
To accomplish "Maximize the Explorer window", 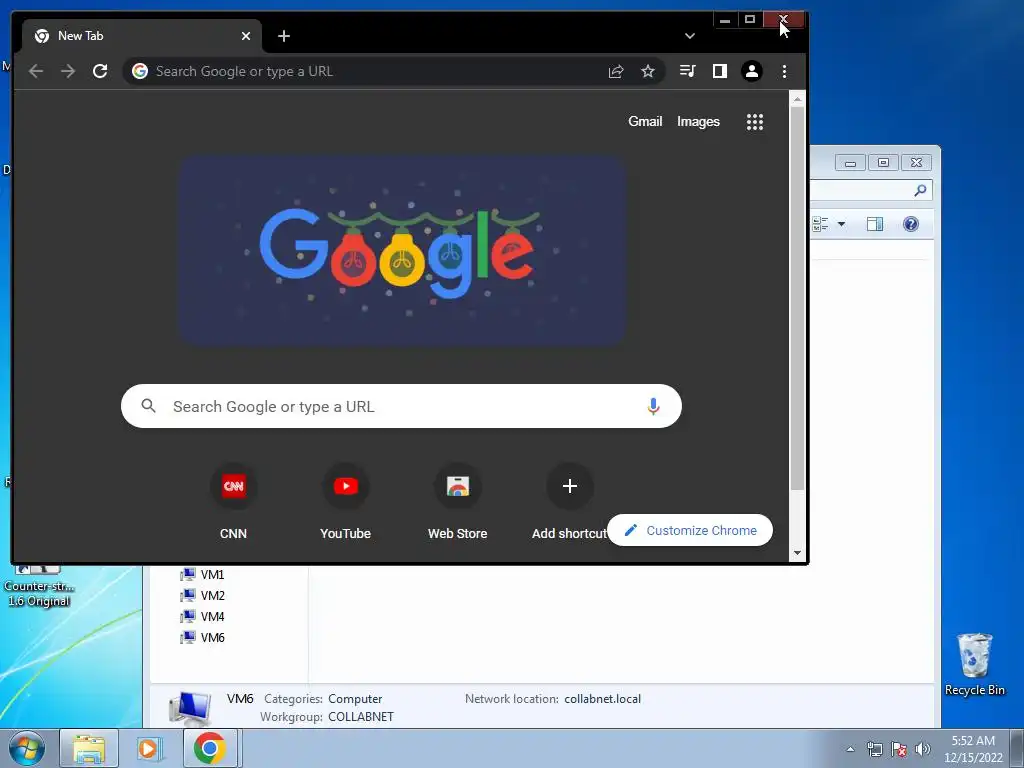I will pos(883,163).
